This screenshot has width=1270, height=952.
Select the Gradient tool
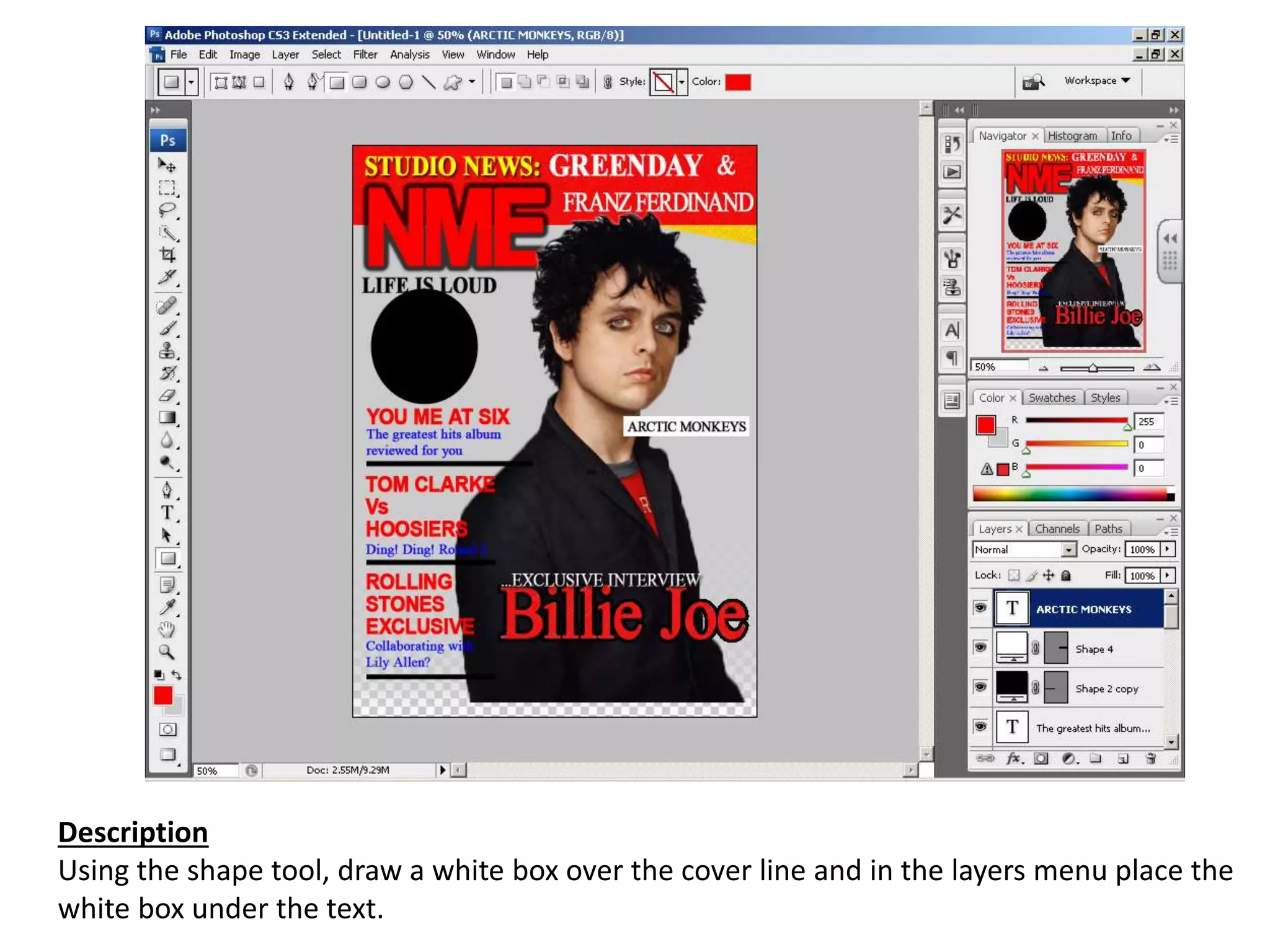coord(167,418)
